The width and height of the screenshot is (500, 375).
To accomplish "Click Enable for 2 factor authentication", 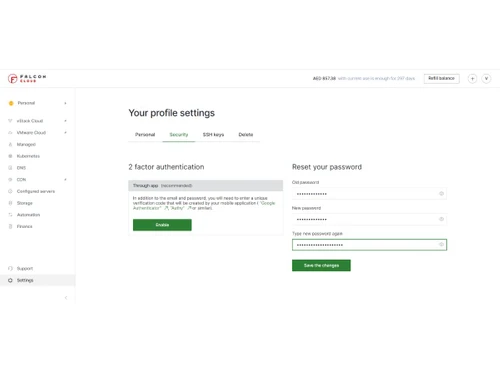I will tap(162, 225).
